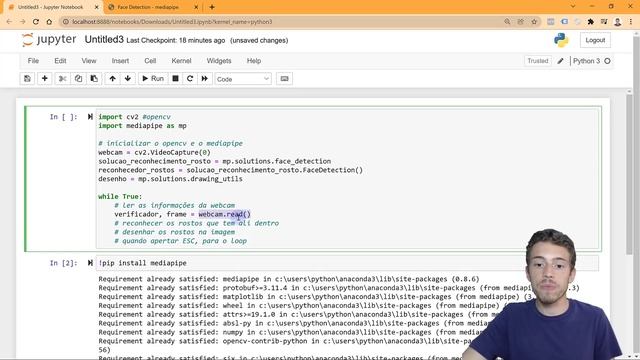The height and width of the screenshot is (360, 640).
Task: Bookmark this page with star icon
Action: (534, 22)
